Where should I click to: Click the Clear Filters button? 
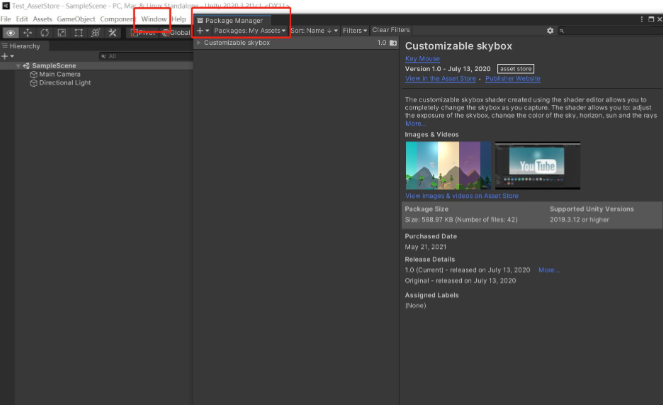click(x=391, y=31)
